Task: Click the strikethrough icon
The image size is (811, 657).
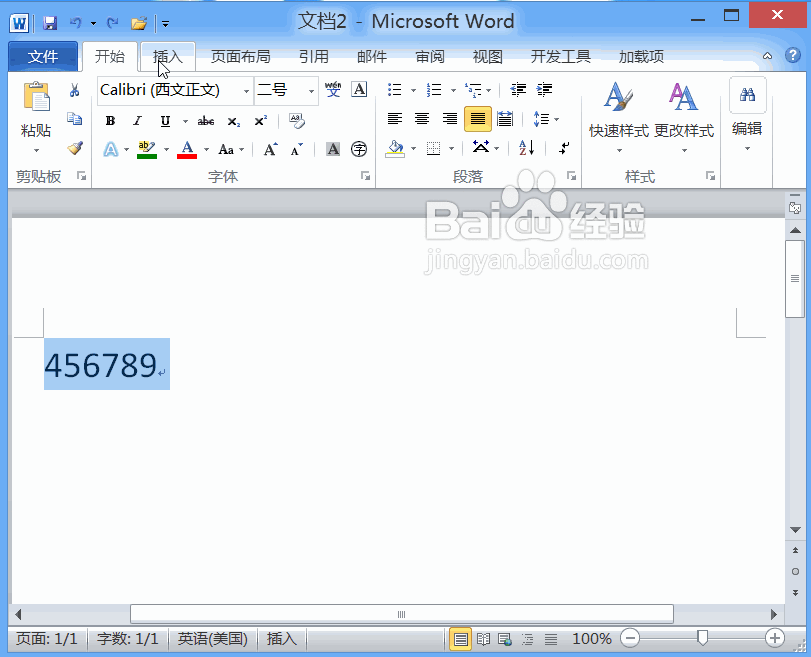Action: pos(205,121)
